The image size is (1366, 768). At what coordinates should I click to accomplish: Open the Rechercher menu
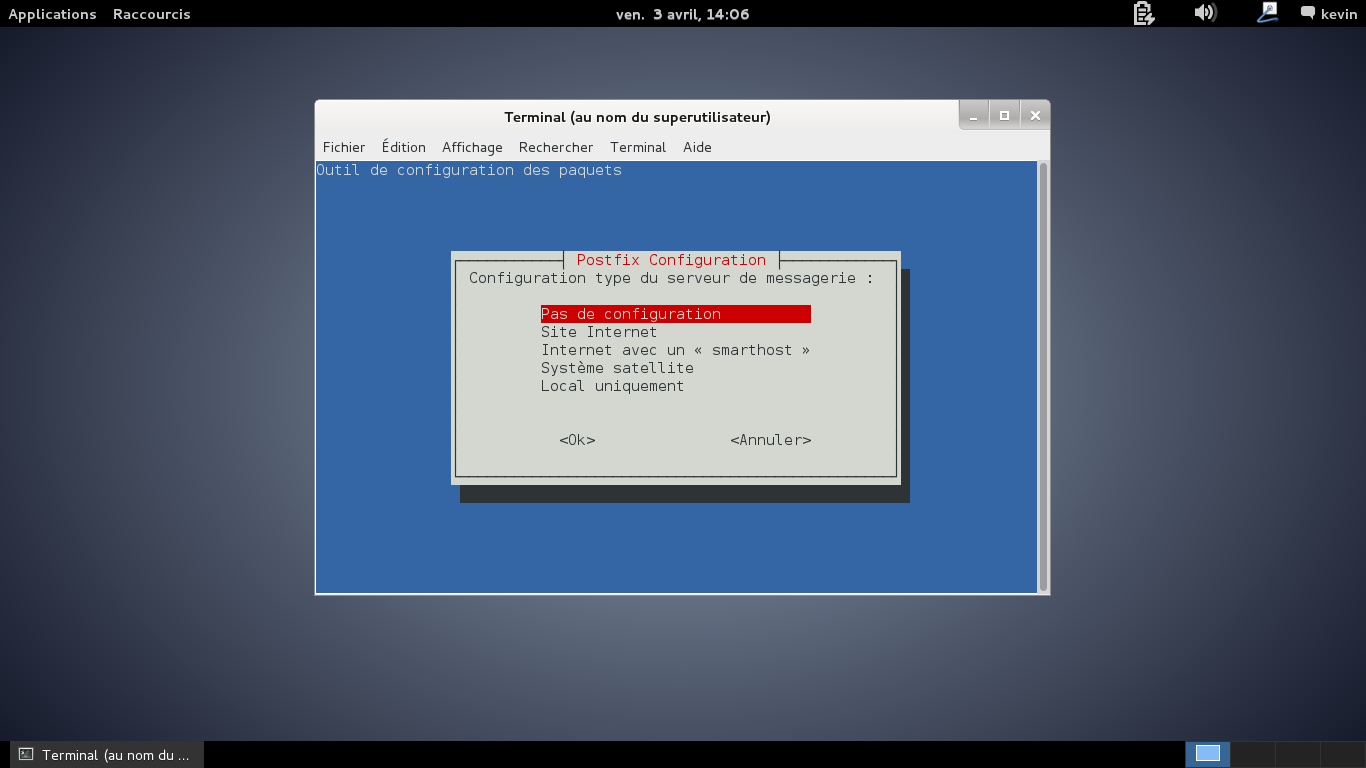click(556, 147)
